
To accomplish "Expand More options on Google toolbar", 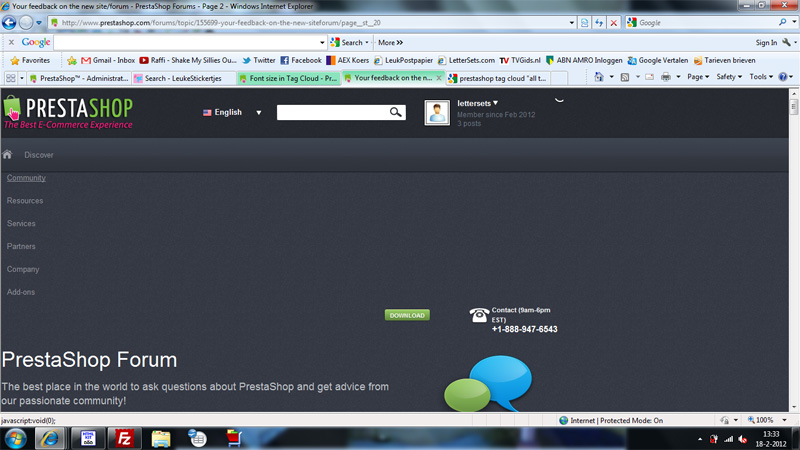I will pyautogui.click(x=390, y=42).
